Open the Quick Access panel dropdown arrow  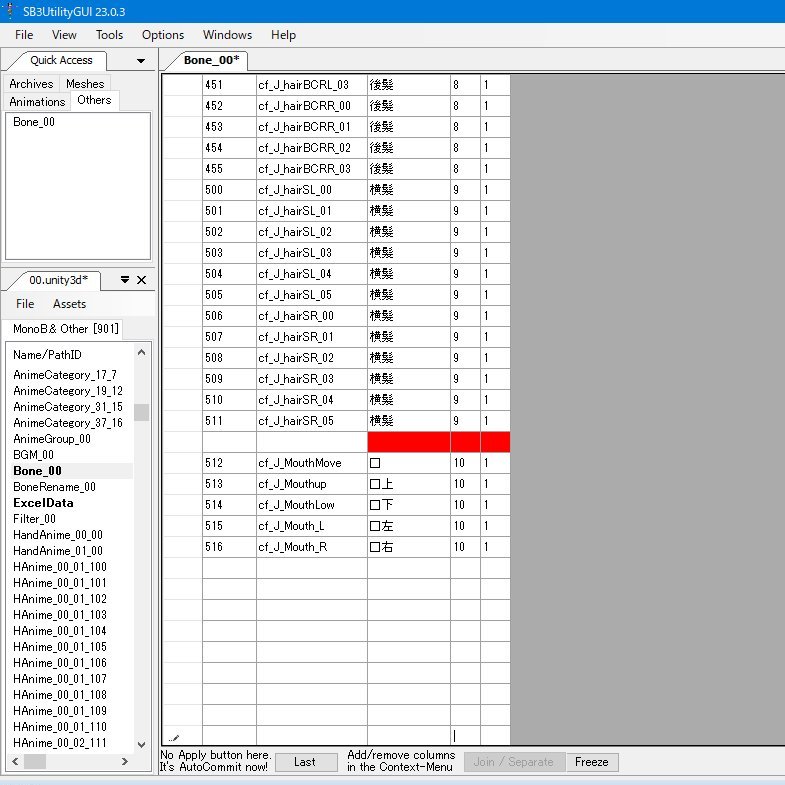140,60
